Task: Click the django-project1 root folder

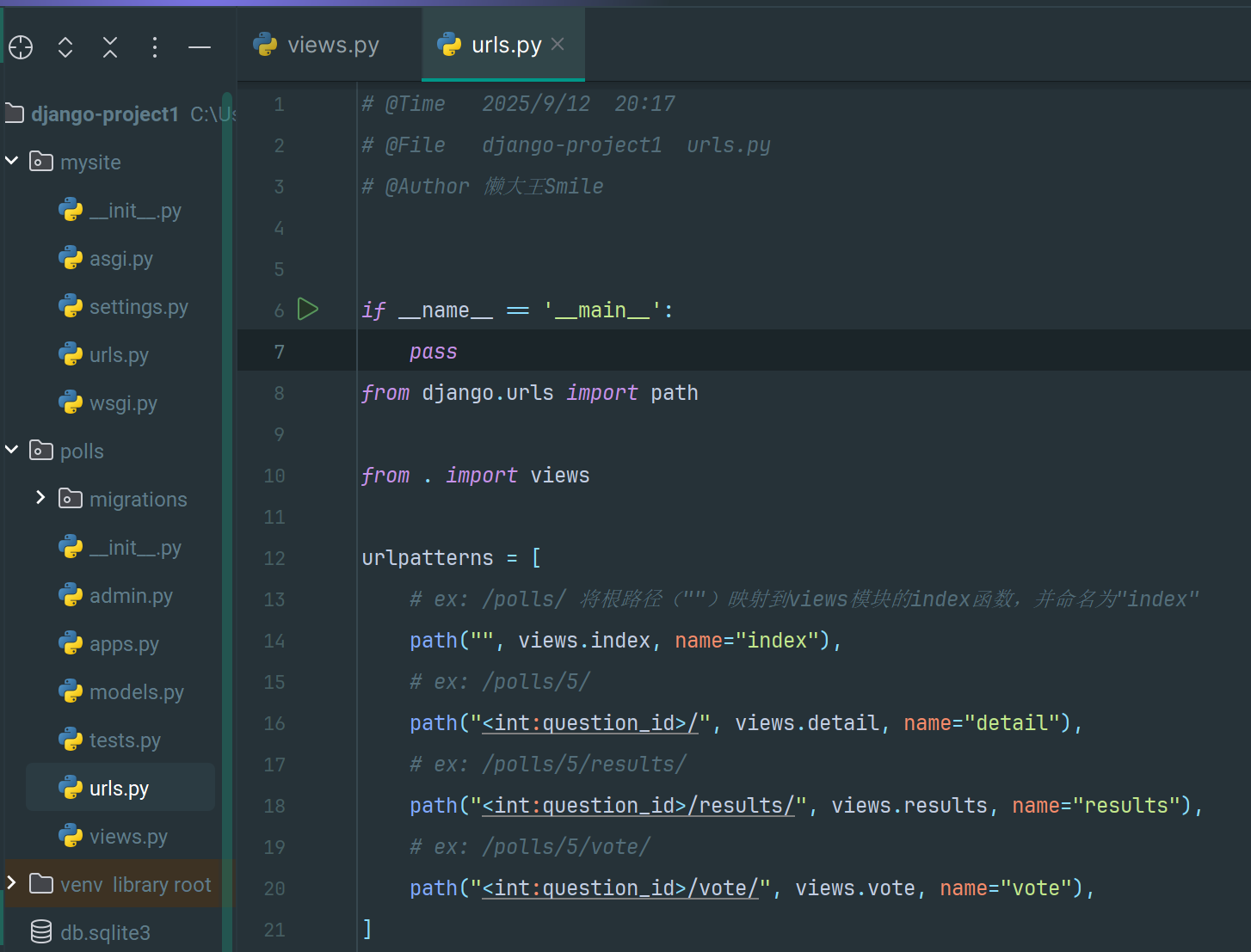Action: 104,114
